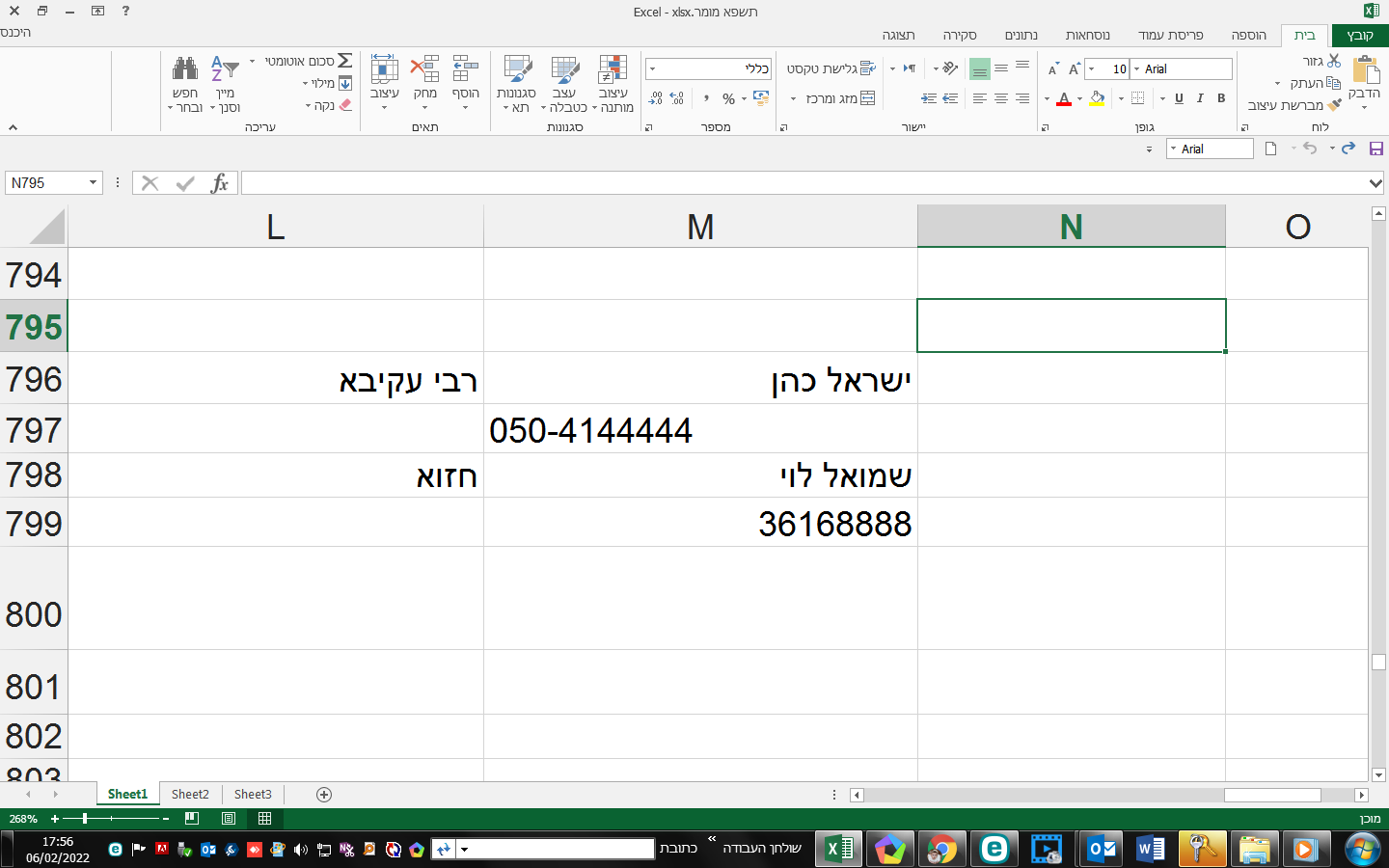The image size is (1389, 868).
Task: Open the ribbon font name dropdown
Action: point(1136,68)
